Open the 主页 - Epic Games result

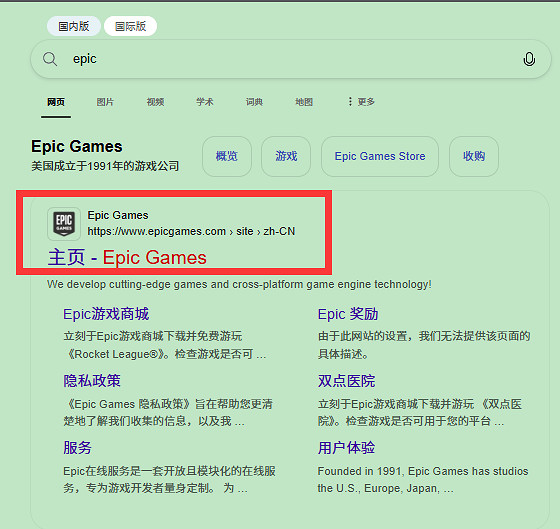(127, 258)
